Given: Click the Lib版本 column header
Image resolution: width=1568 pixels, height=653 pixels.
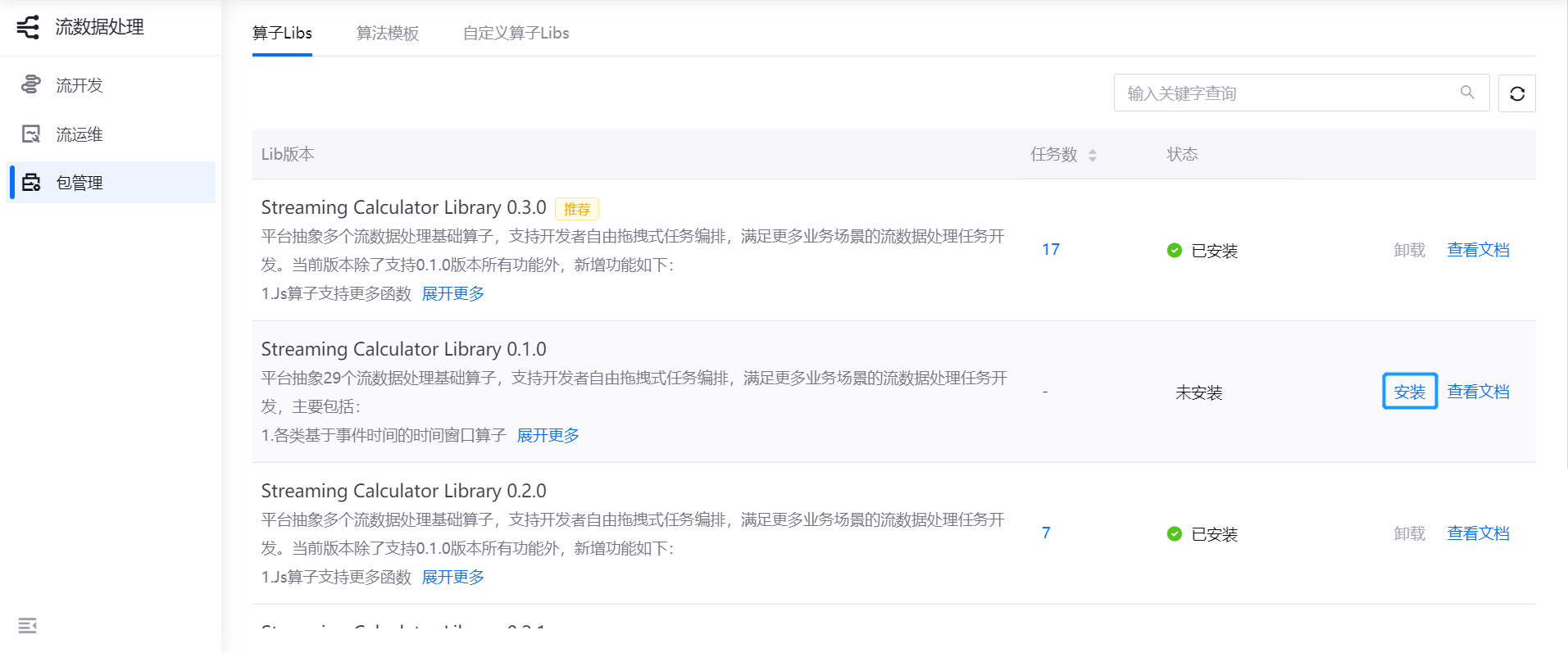Looking at the screenshot, I should tap(288, 154).
